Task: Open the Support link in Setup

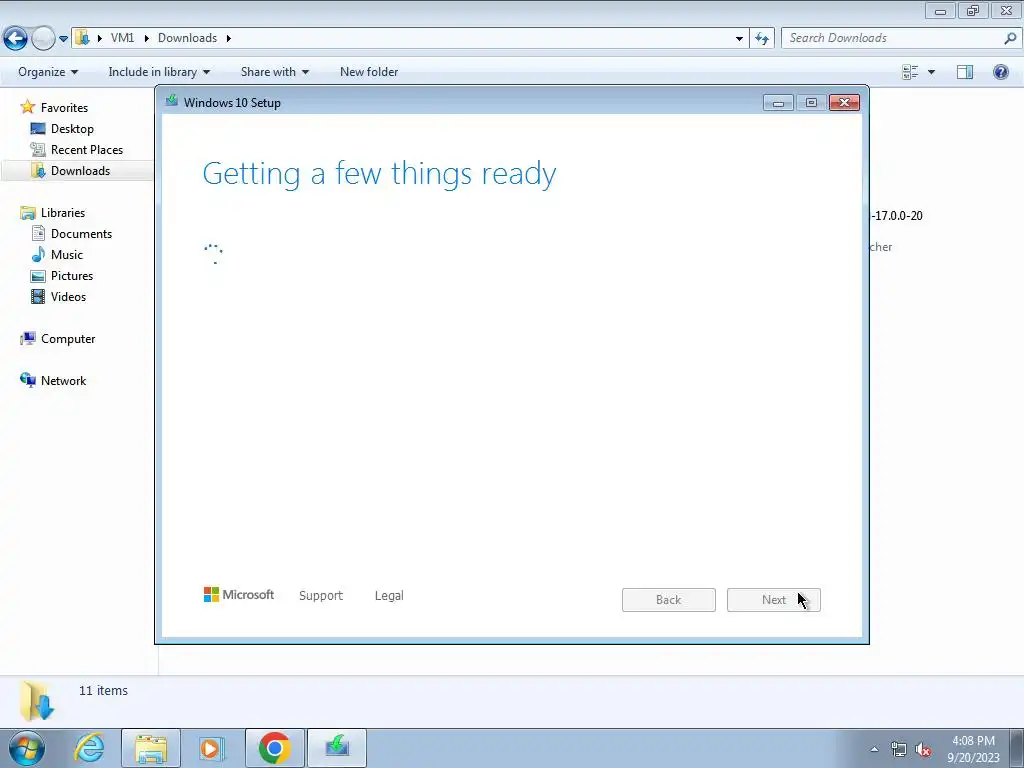Action: (321, 596)
